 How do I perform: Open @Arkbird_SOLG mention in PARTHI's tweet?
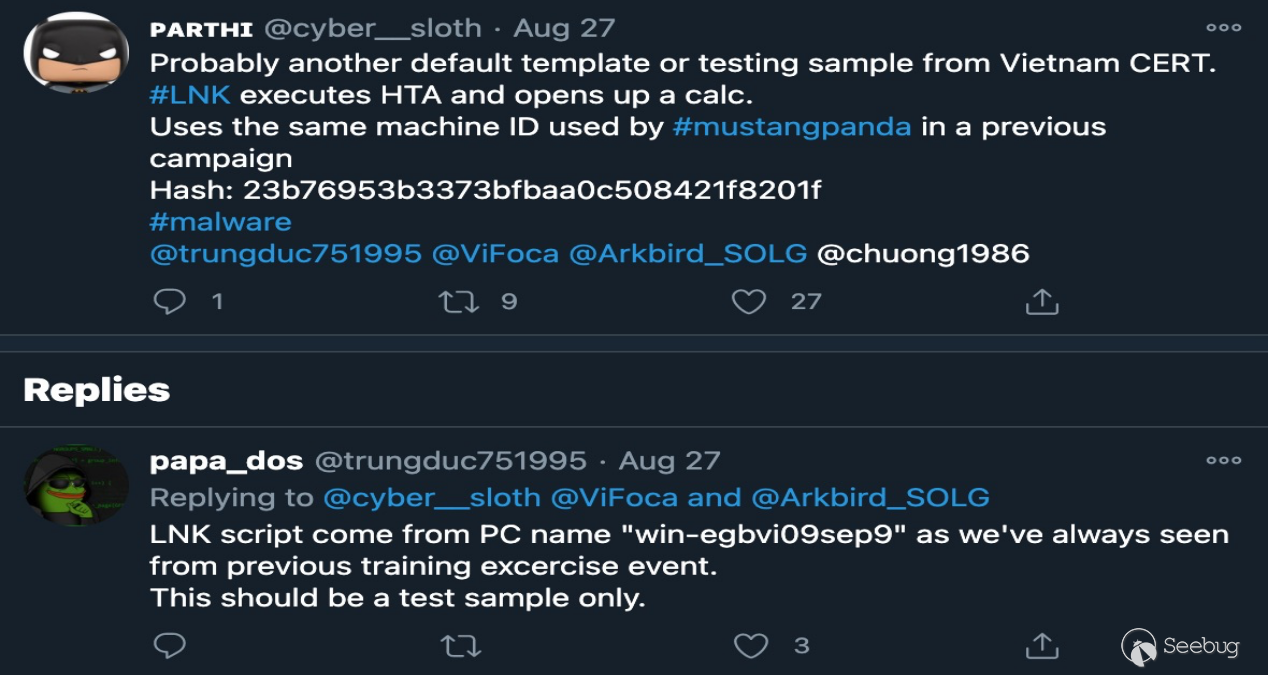pos(688,253)
